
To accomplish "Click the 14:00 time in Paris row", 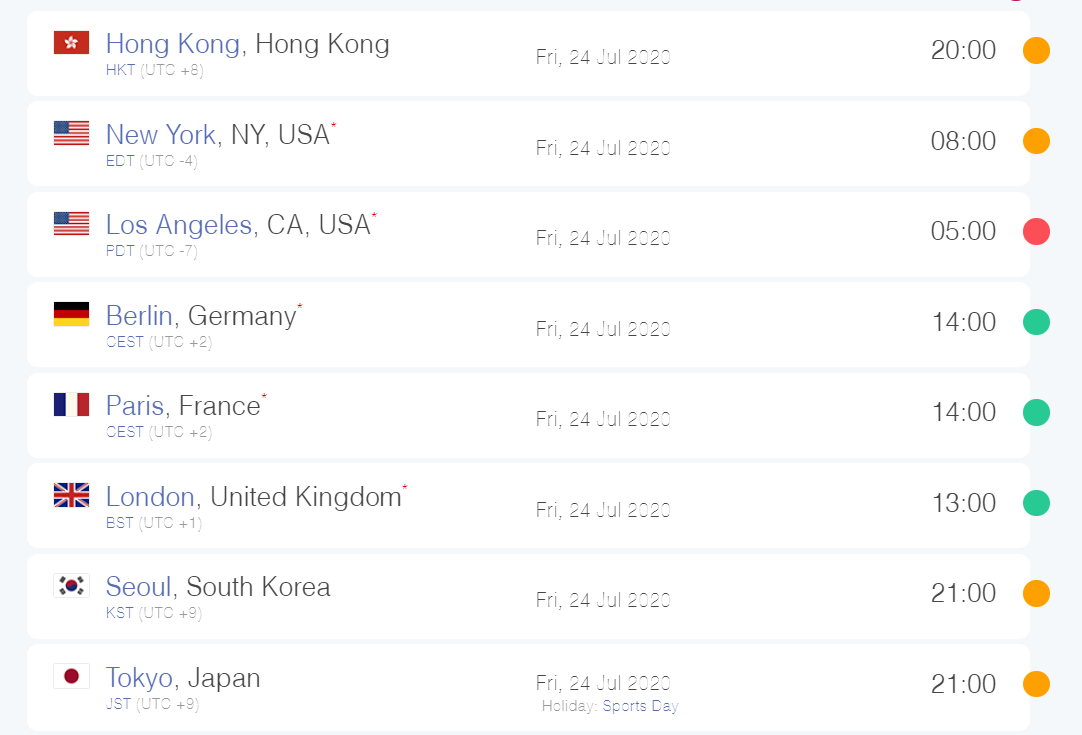I will [x=963, y=412].
